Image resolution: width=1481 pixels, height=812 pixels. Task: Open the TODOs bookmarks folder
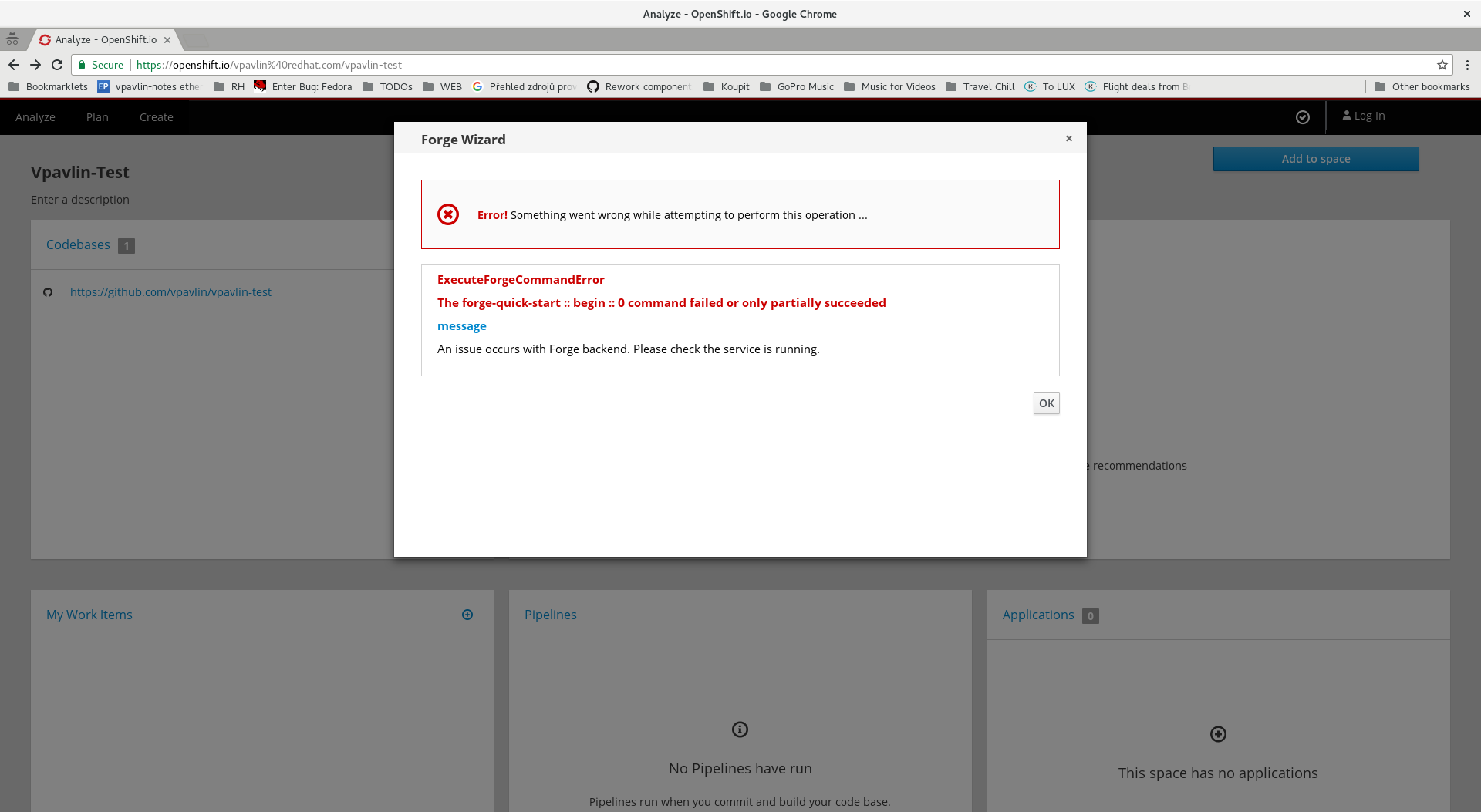click(395, 86)
